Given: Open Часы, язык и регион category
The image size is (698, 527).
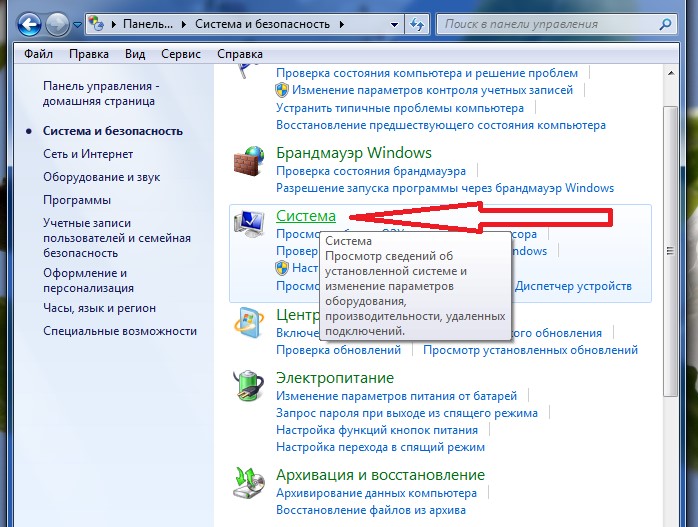Looking at the screenshot, I should point(100,308).
